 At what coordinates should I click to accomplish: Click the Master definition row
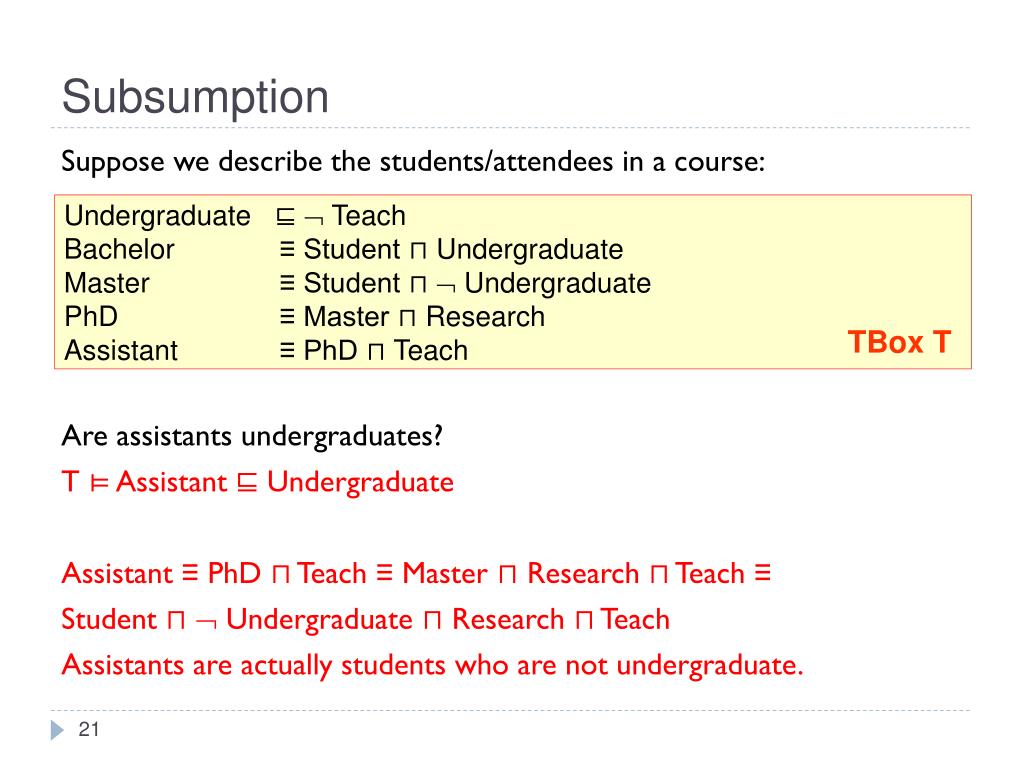[358, 284]
